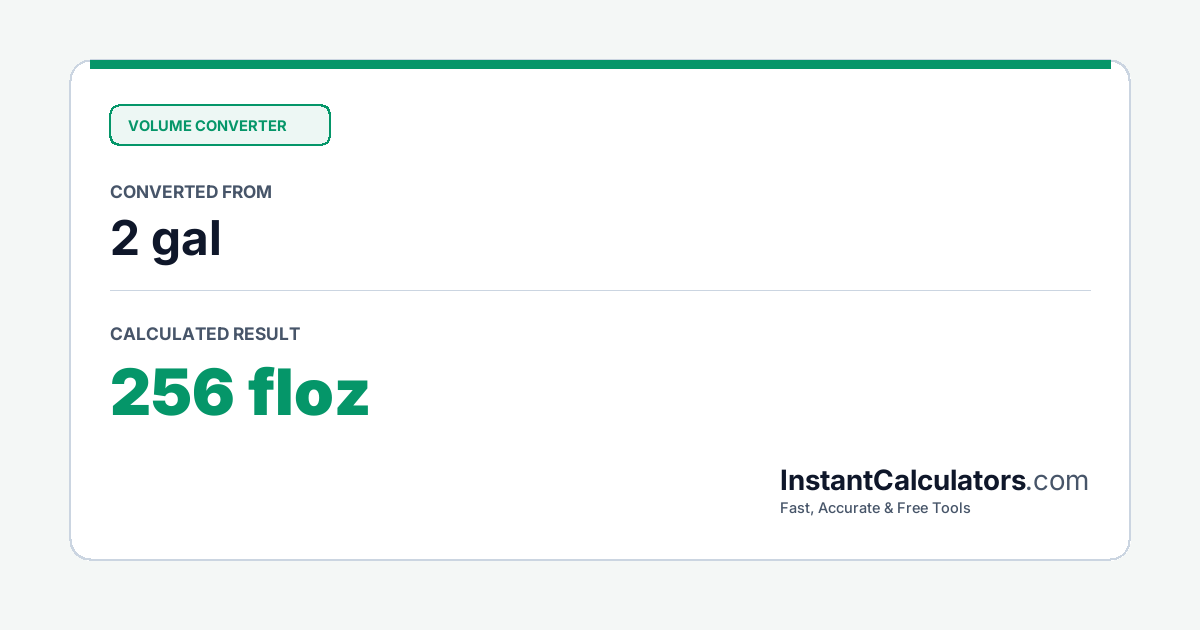The image size is (1200, 630).
Task: Click the word From in the upper label
Action: pyautogui.click(x=248, y=192)
